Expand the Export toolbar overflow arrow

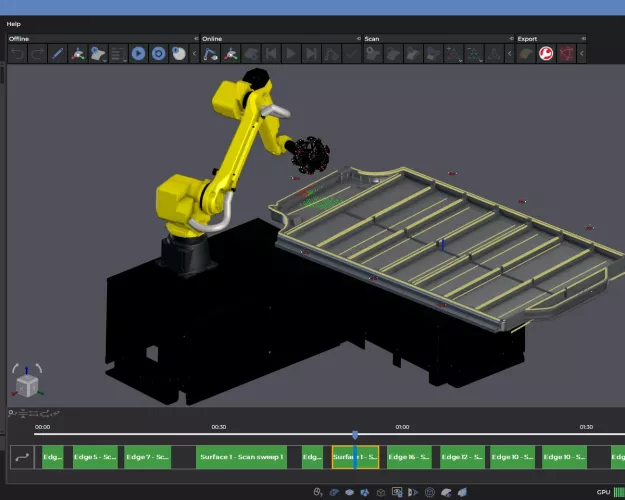tap(583, 54)
